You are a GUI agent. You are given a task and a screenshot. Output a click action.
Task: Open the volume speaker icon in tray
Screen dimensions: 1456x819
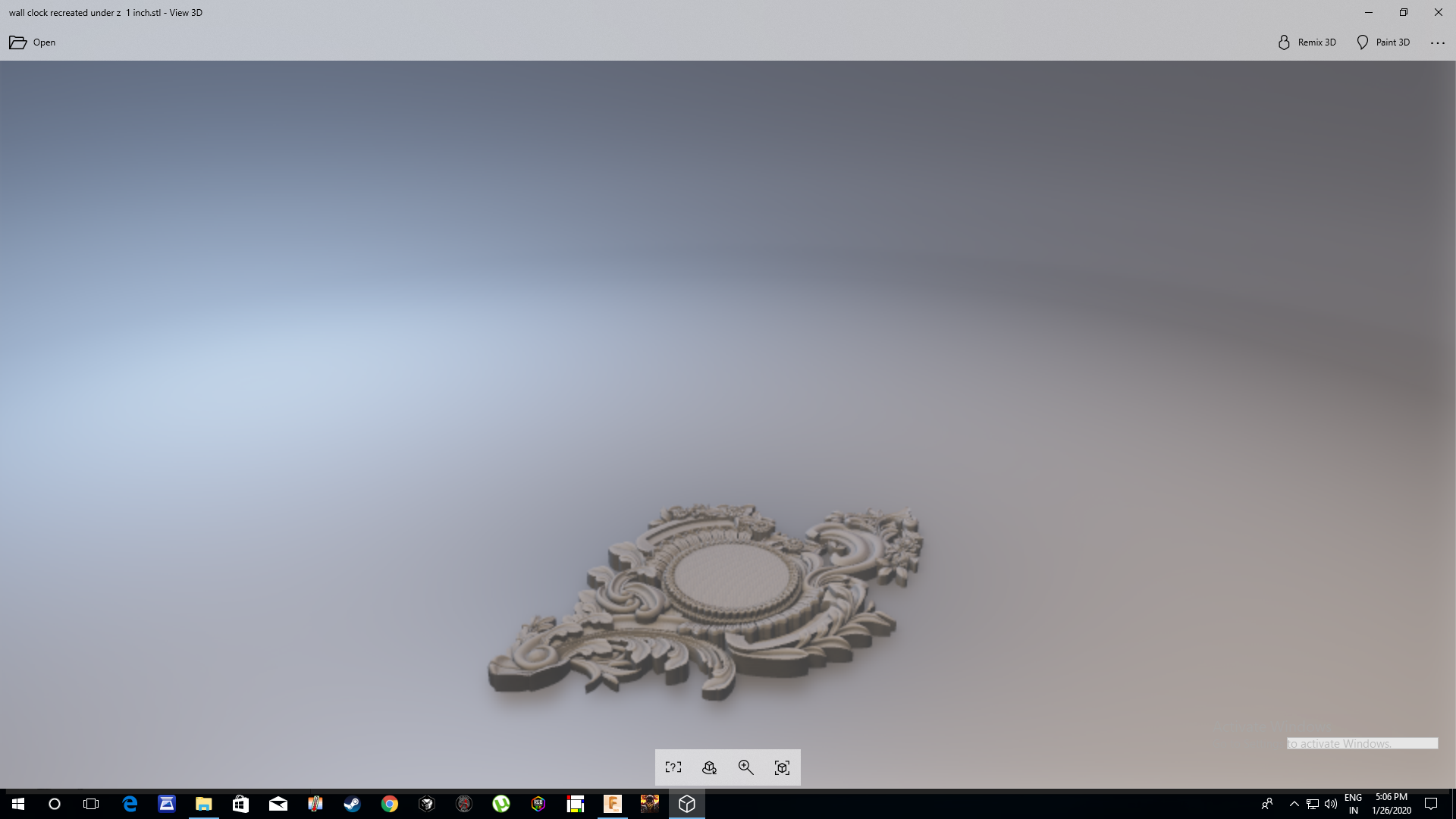pos(1331,804)
